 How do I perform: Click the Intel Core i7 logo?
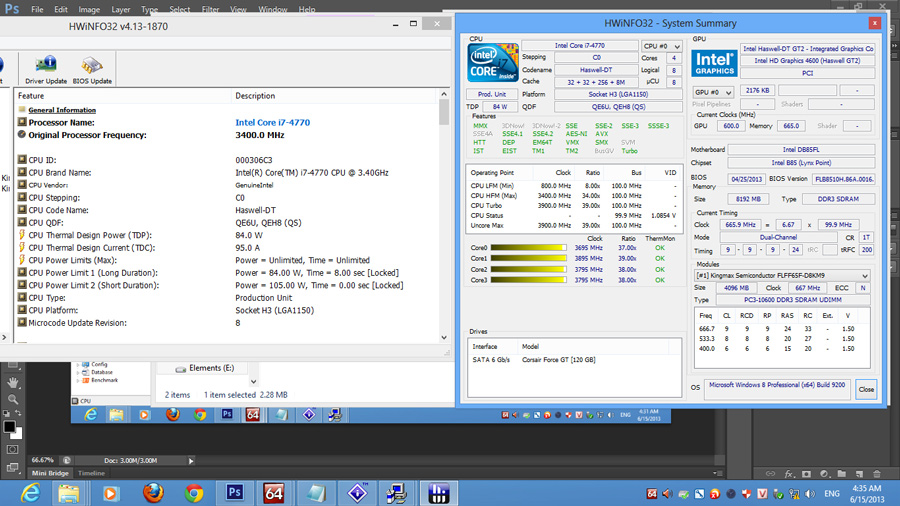pos(492,62)
